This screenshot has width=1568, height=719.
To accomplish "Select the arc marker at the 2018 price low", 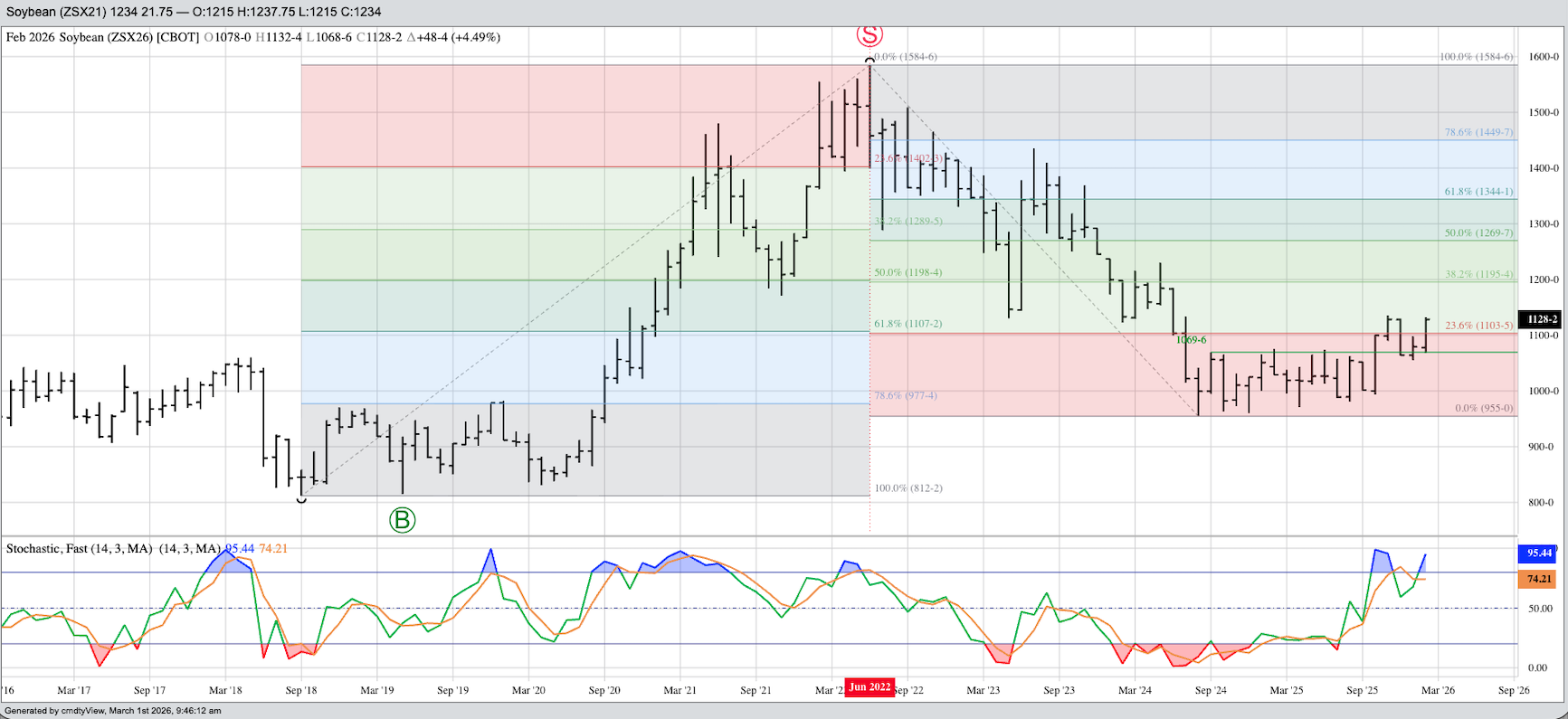I will tap(301, 498).
